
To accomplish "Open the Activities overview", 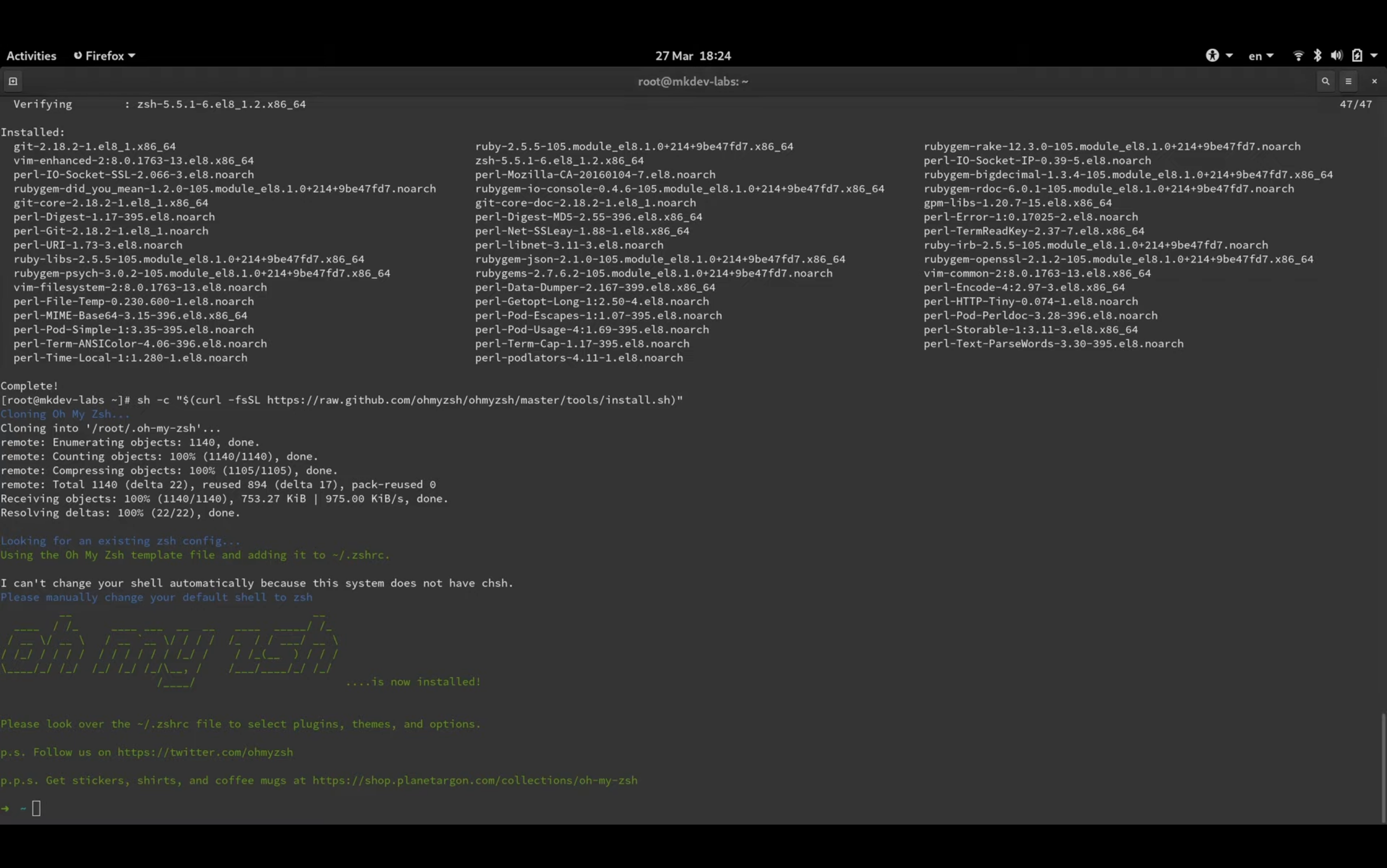I will point(31,56).
